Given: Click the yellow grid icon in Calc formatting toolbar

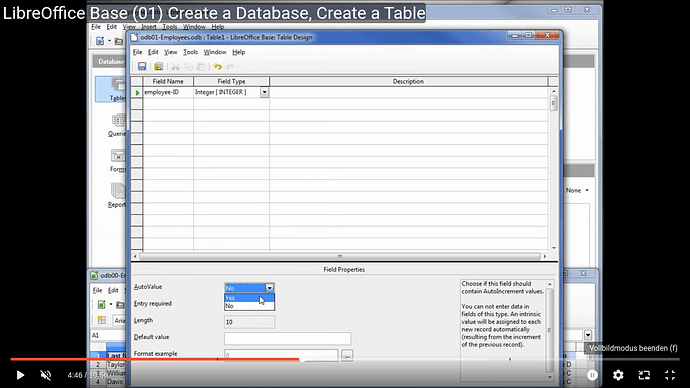Looking at the screenshot, I should (x=102, y=320).
